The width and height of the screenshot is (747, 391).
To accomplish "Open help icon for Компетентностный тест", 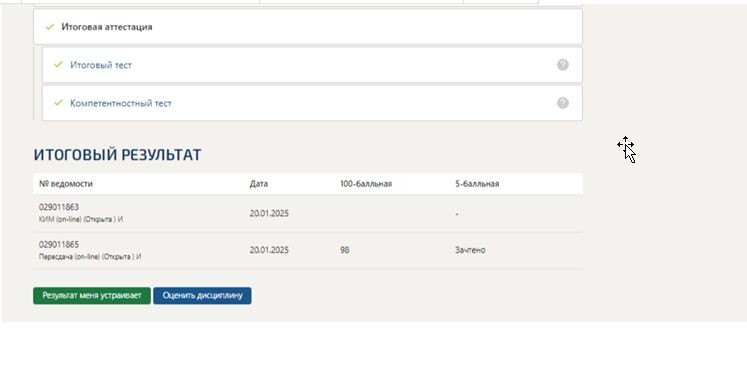I will (563, 103).
